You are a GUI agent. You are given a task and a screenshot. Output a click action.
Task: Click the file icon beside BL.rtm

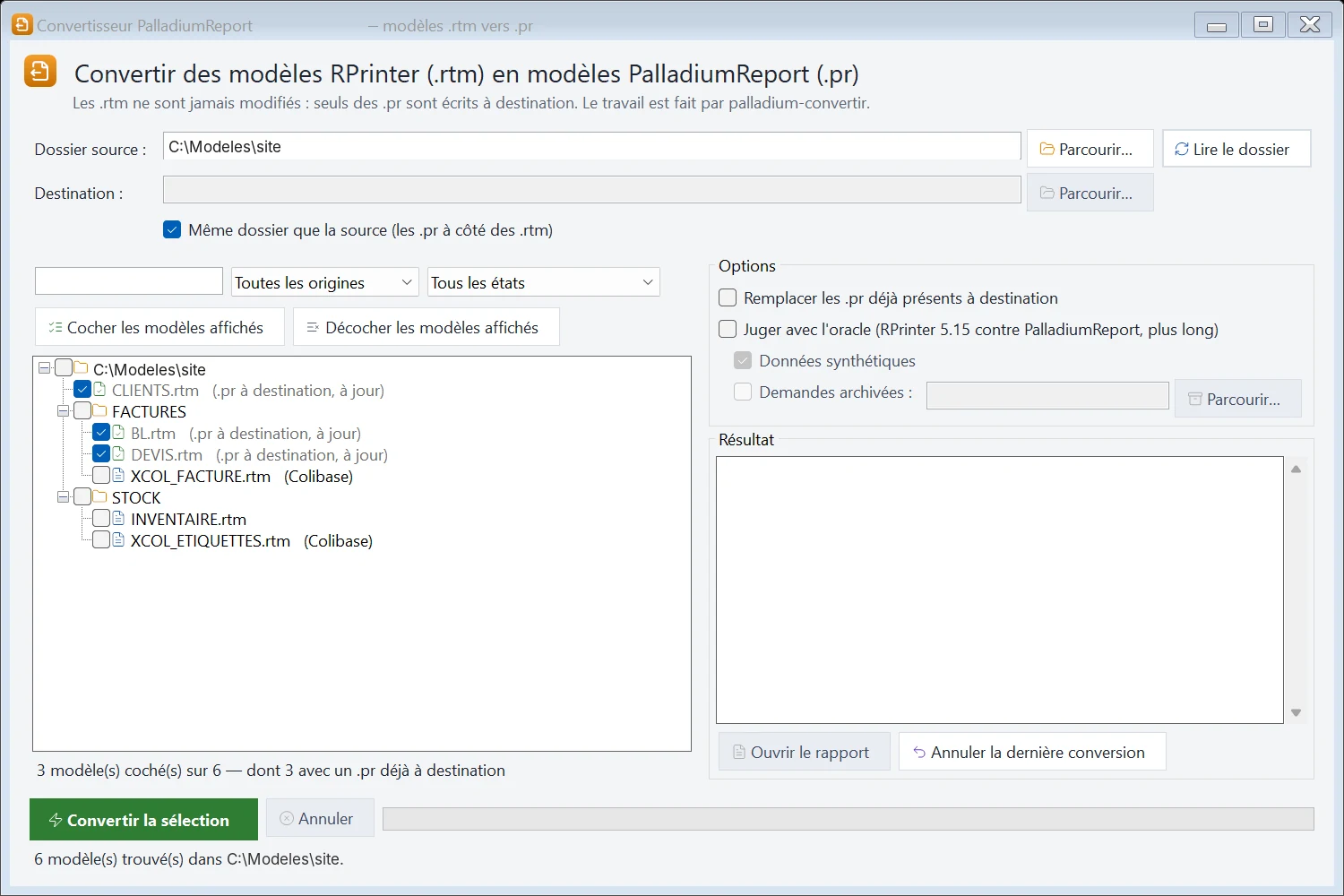pyautogui.click(x=118, y=433)
